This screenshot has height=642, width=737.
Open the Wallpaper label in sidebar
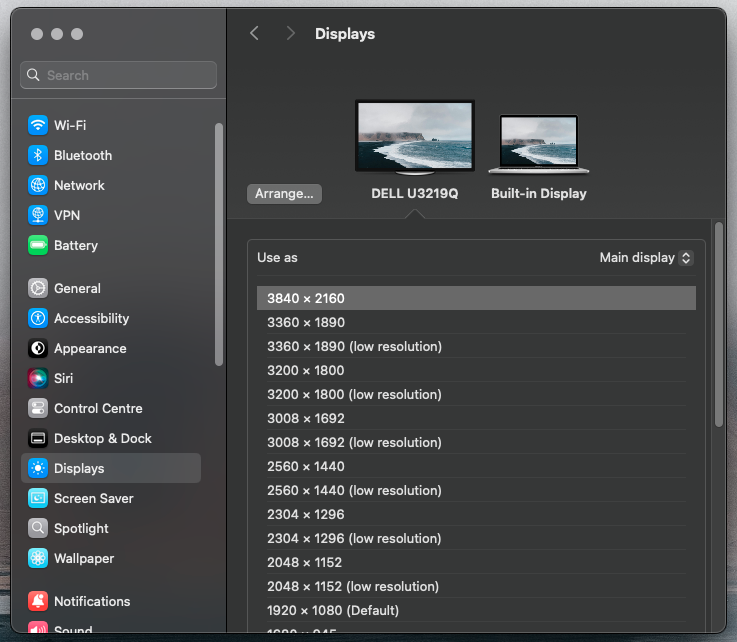click(x=84, y=558)
